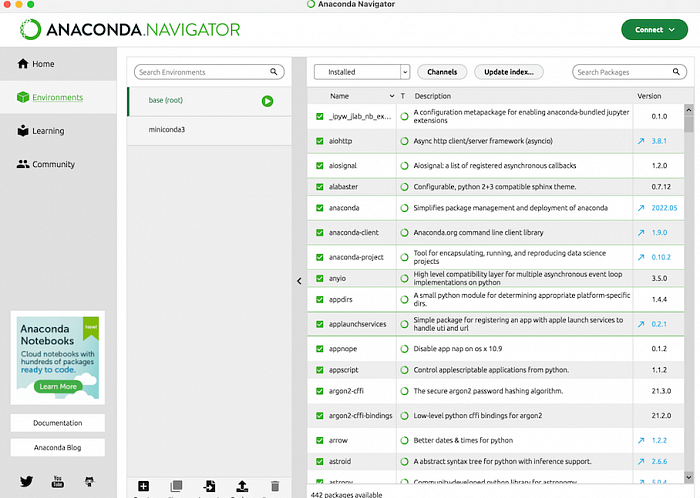The width and height of the screenshot is (700, 498).
Task: Collapse the environments panel with left chevron
Action: pos(299,281)
